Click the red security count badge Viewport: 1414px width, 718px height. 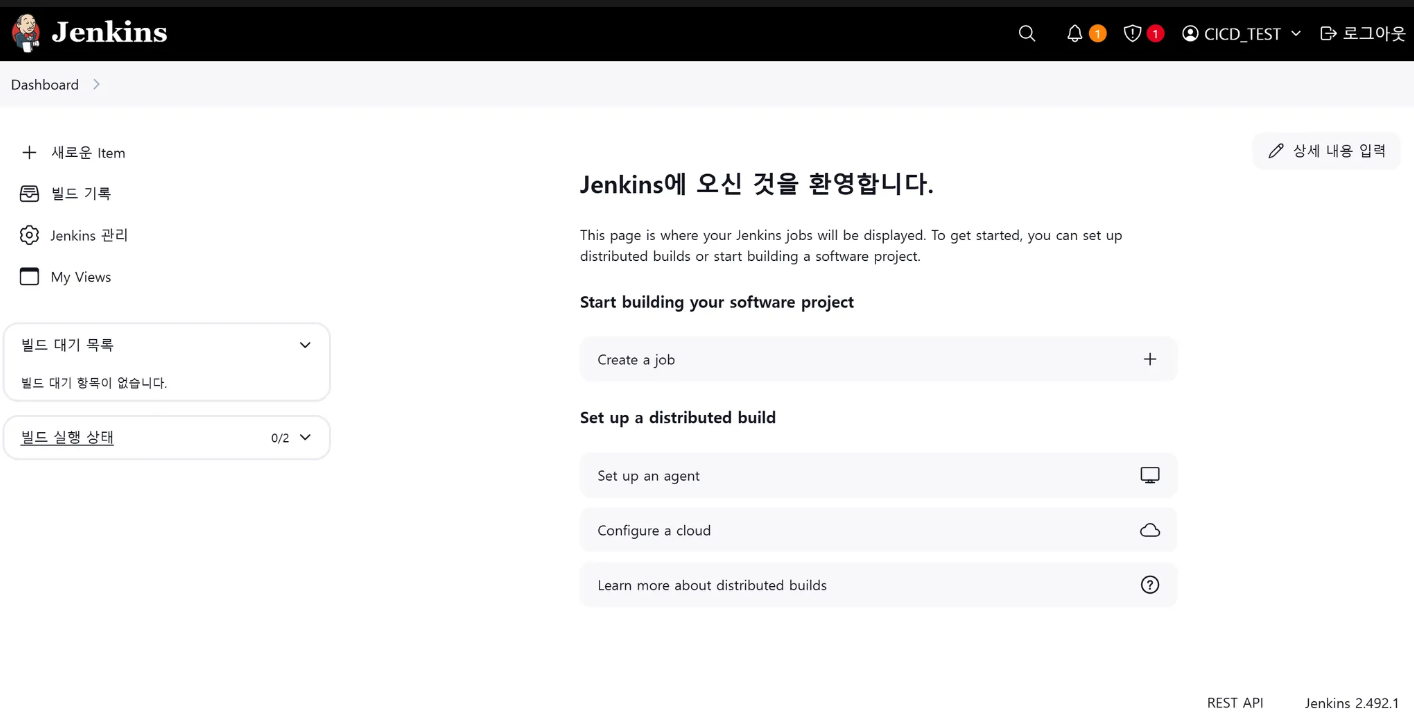pyautogui.click(x=1155, y=34)
